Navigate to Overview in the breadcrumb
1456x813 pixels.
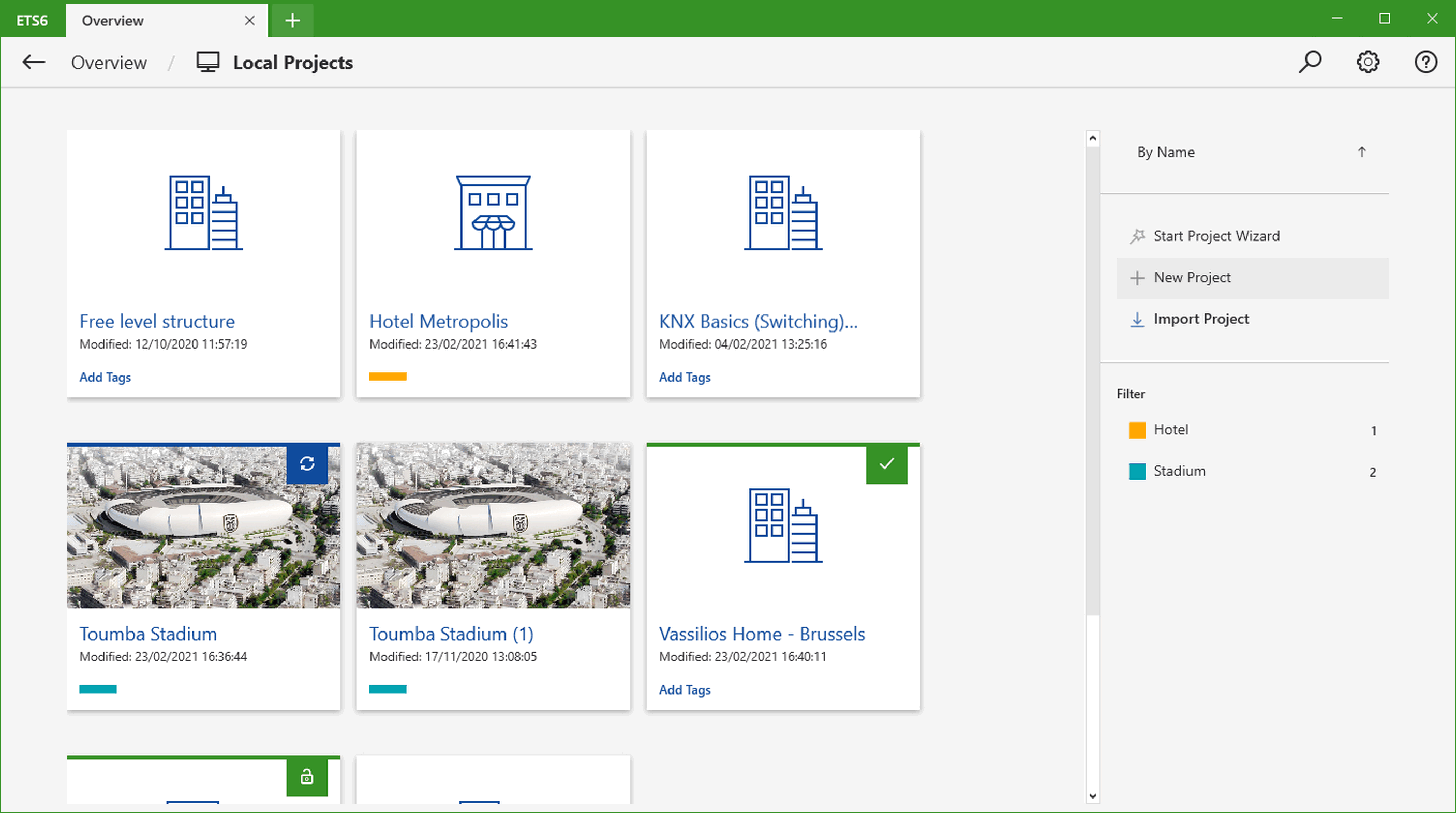click(x=109, y=63)
